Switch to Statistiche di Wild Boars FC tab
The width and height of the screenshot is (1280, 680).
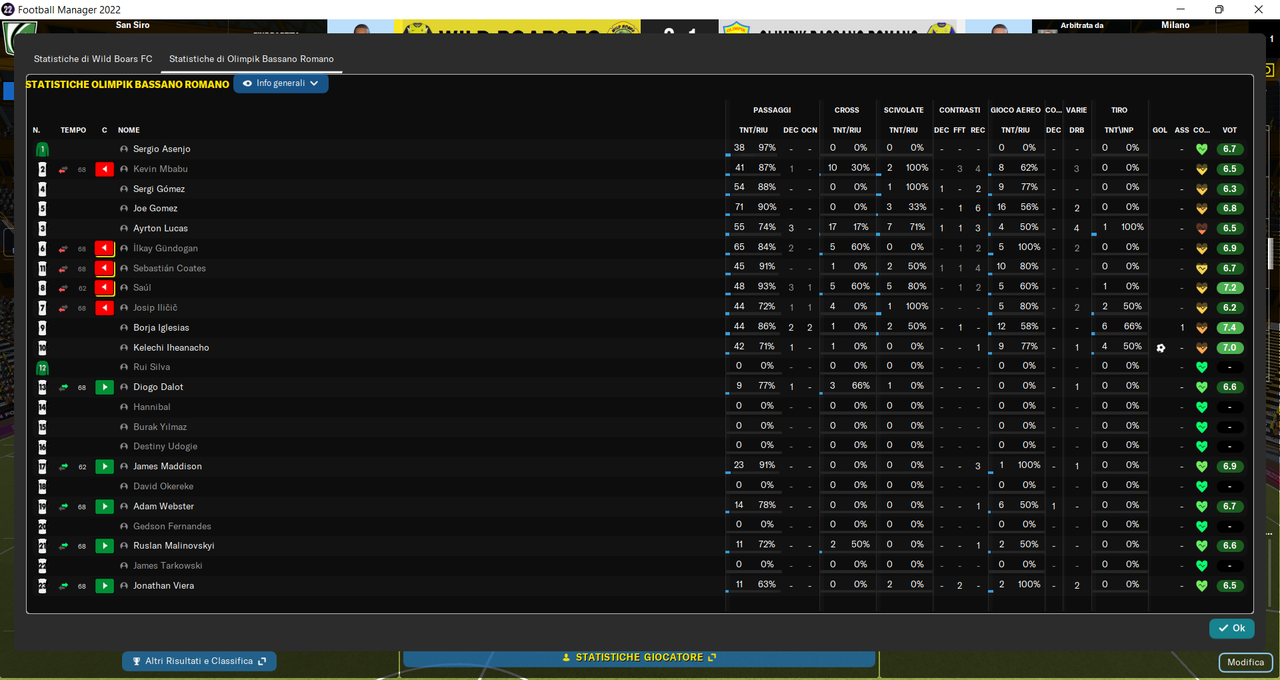point(93,59)
